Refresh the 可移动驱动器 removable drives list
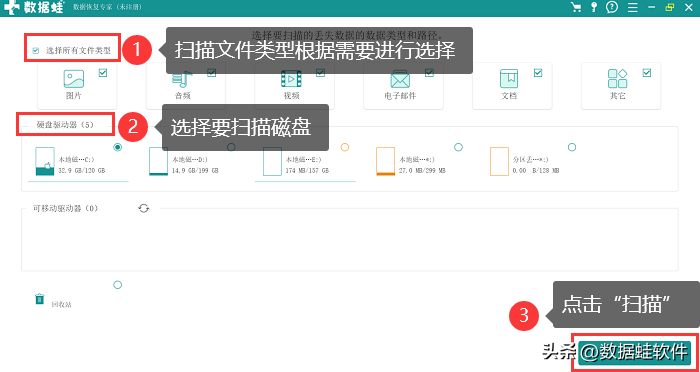 [x=144, y=208]
